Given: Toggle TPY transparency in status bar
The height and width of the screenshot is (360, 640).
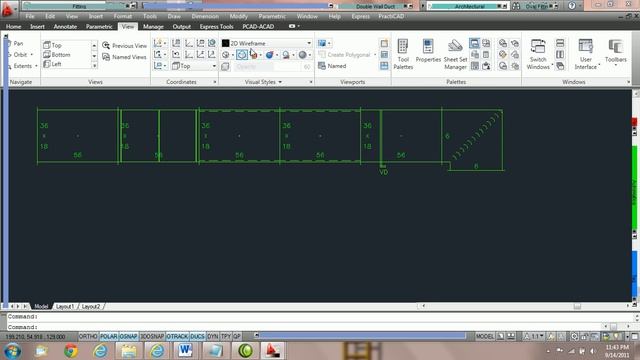Looking at the screenshot, I should pos(226,336).
